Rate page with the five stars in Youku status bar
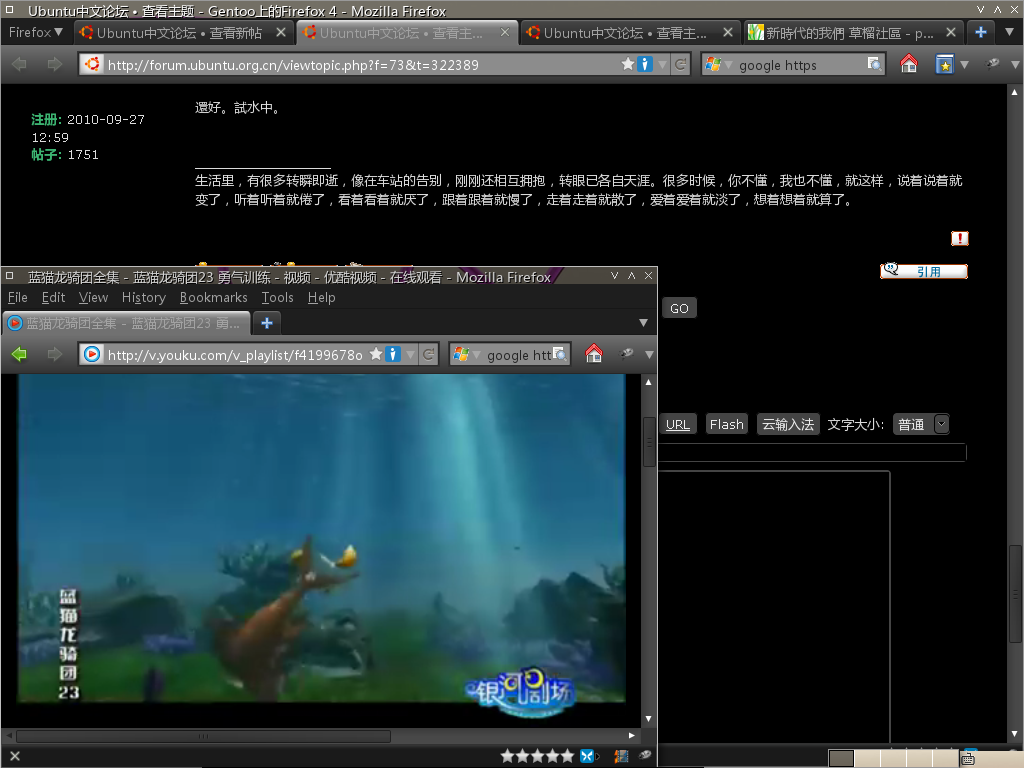Viewport: 1024px width, 768px height. pos(537,756)
